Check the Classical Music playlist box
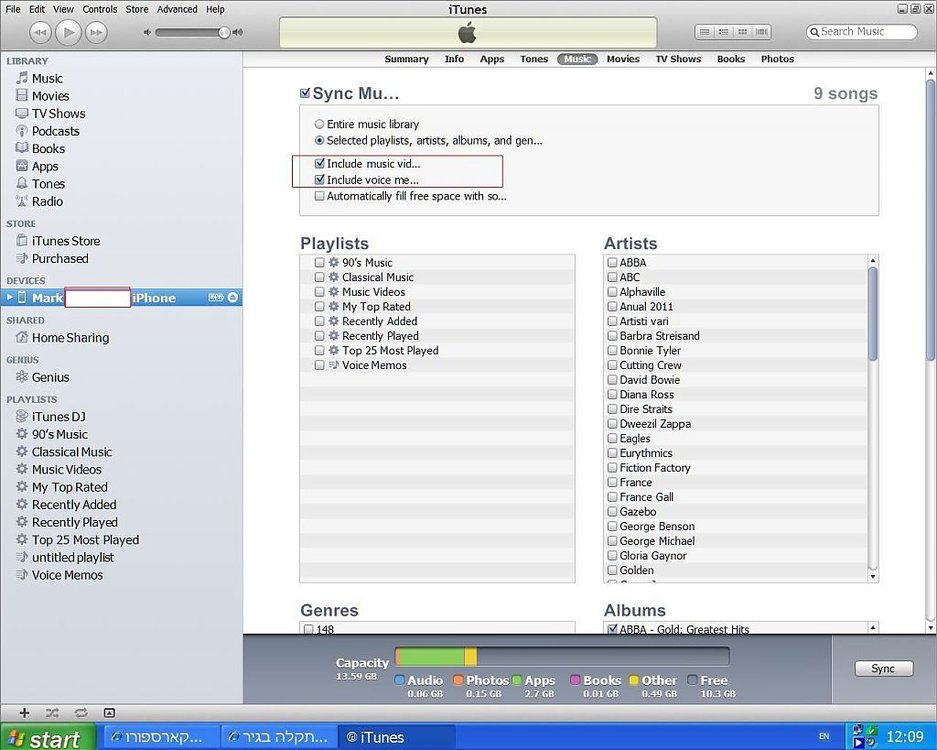 pyautogui.click(x=320, y=277)
